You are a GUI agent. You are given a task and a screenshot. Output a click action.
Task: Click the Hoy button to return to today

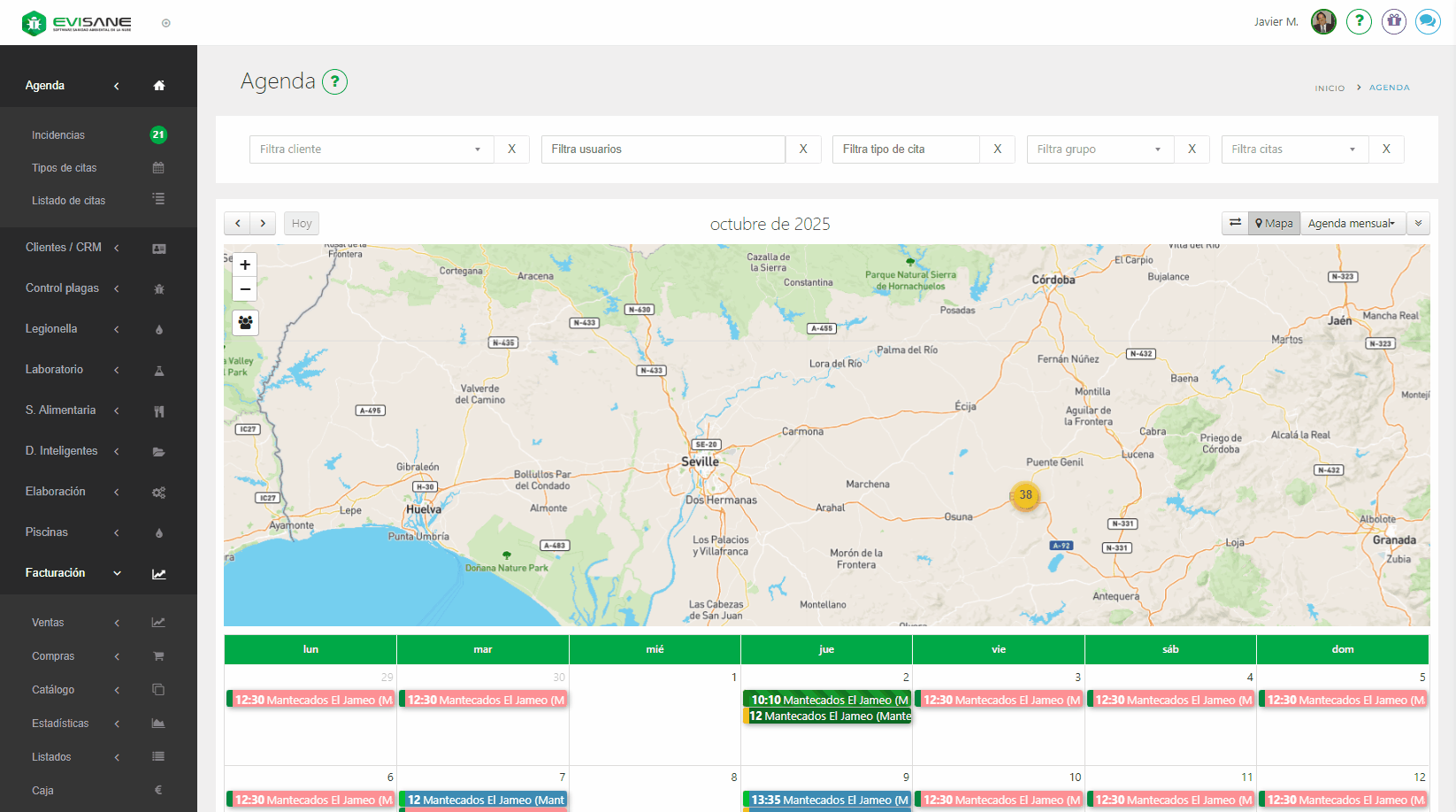(301, 223)
